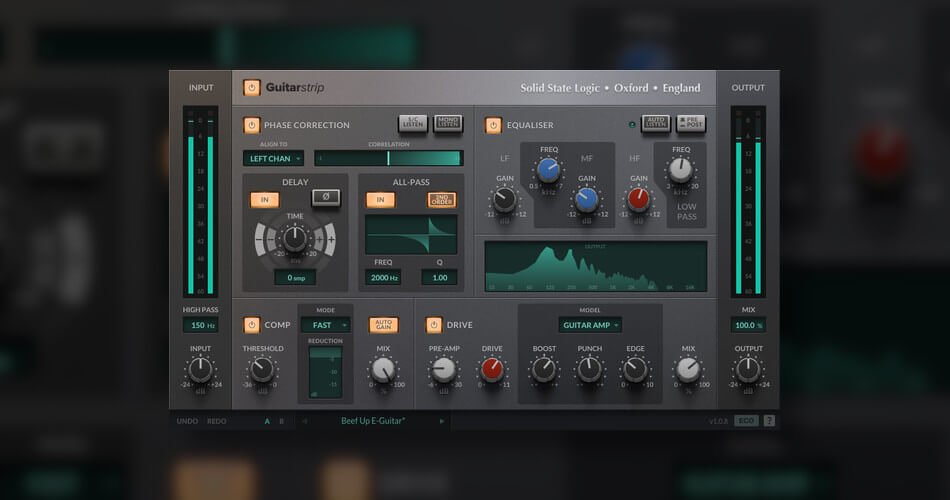This screenshot has width=950, height=500.
Task: Click the Drive section power icon
Action: (x=433, y=324)
